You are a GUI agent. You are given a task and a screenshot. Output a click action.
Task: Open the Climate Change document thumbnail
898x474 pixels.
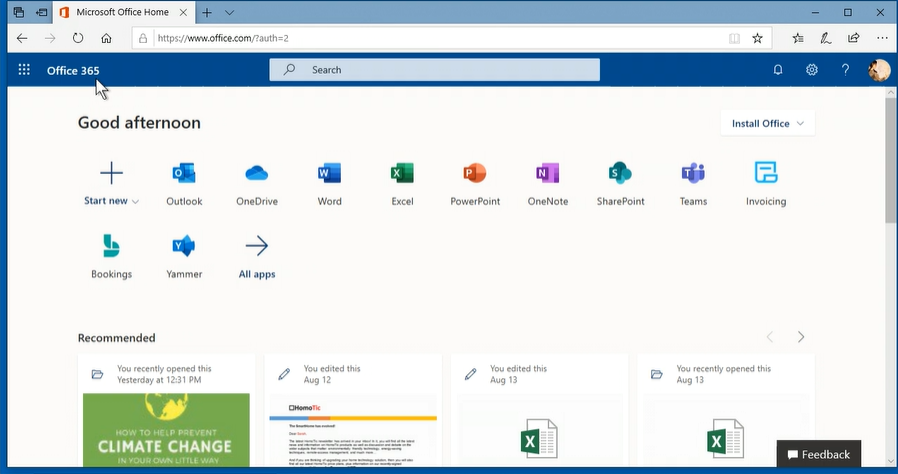(x=166, y=430)
